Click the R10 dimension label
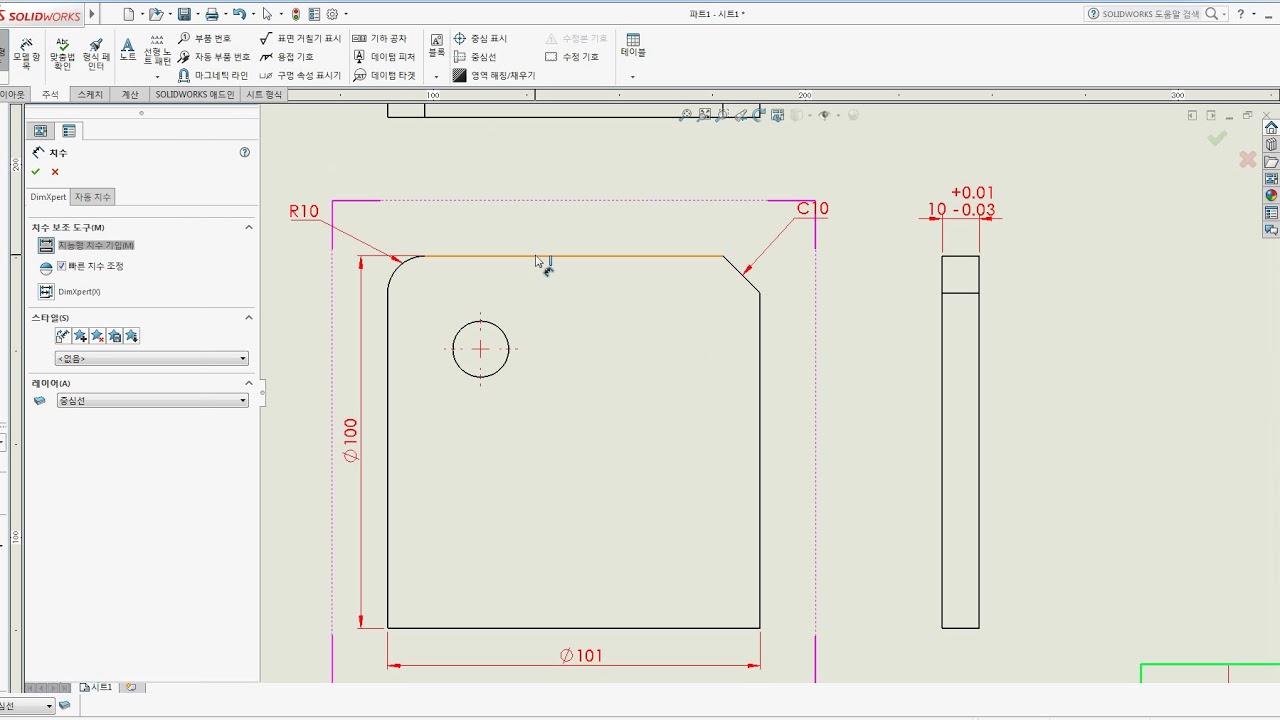Screen dimensions: 1280x720 click(x=304, y=211)
